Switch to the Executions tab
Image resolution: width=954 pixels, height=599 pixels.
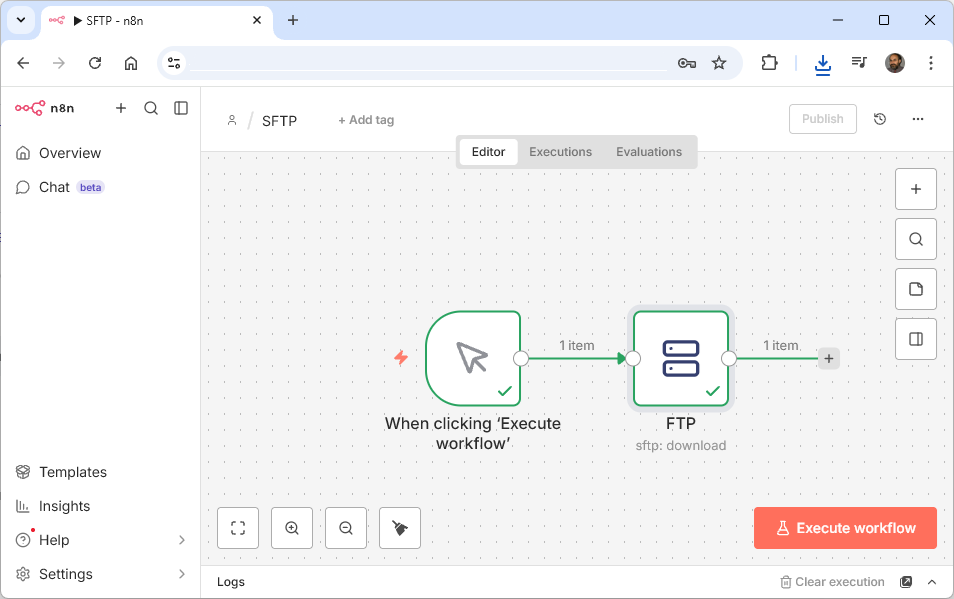pyautogui.click(x=560, y=152)
